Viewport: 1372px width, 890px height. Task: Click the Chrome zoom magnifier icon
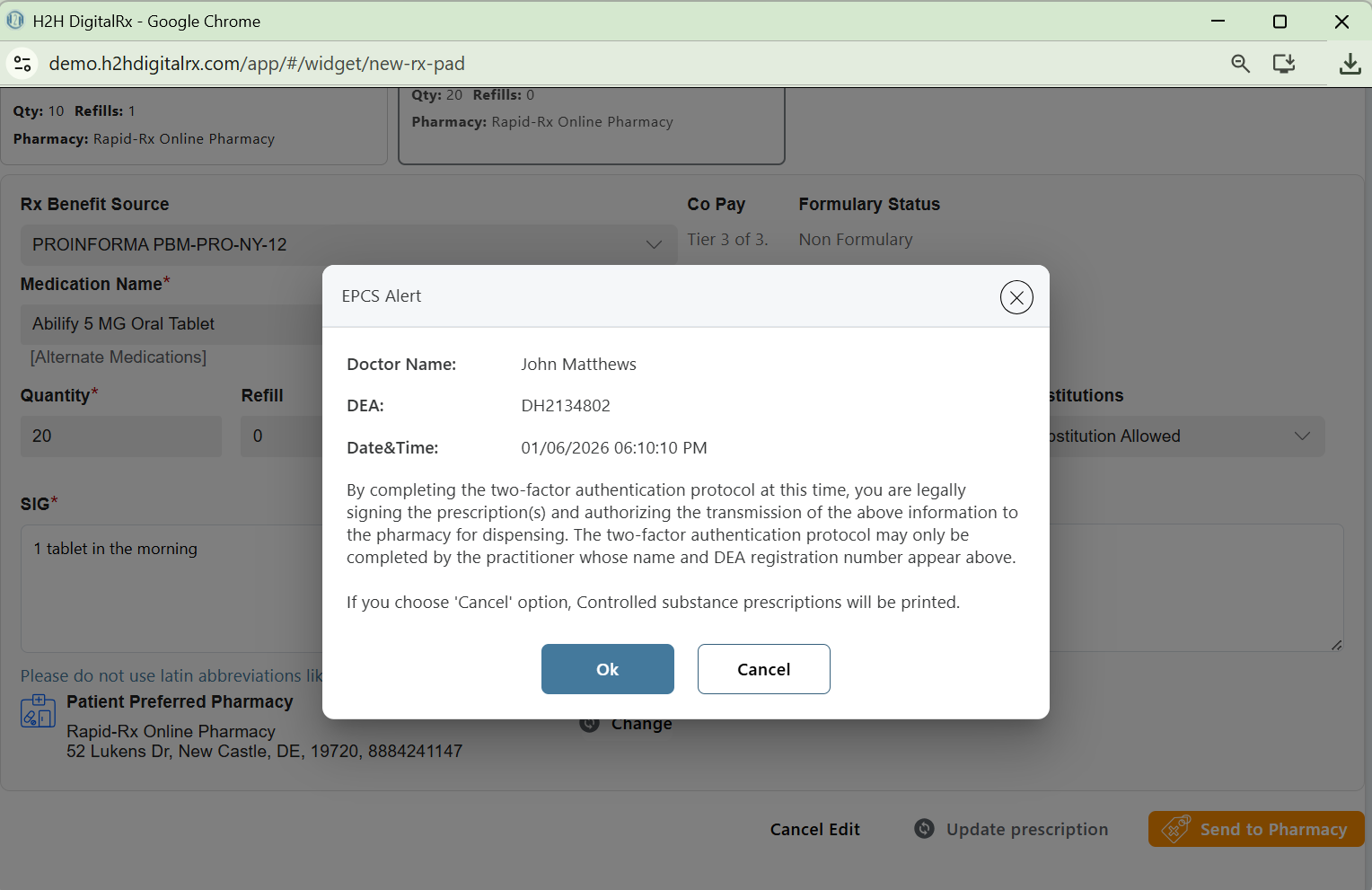1240,64
